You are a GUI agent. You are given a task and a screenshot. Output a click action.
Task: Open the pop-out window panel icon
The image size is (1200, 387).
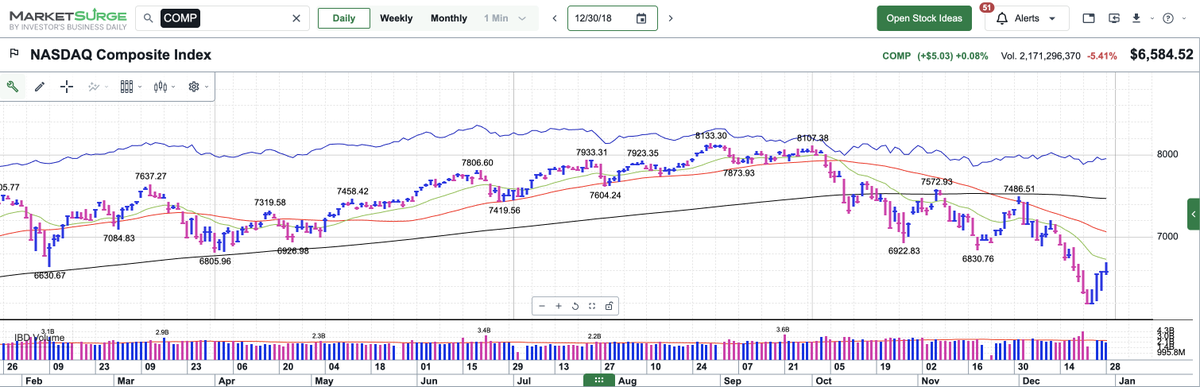click(1089, 18)
